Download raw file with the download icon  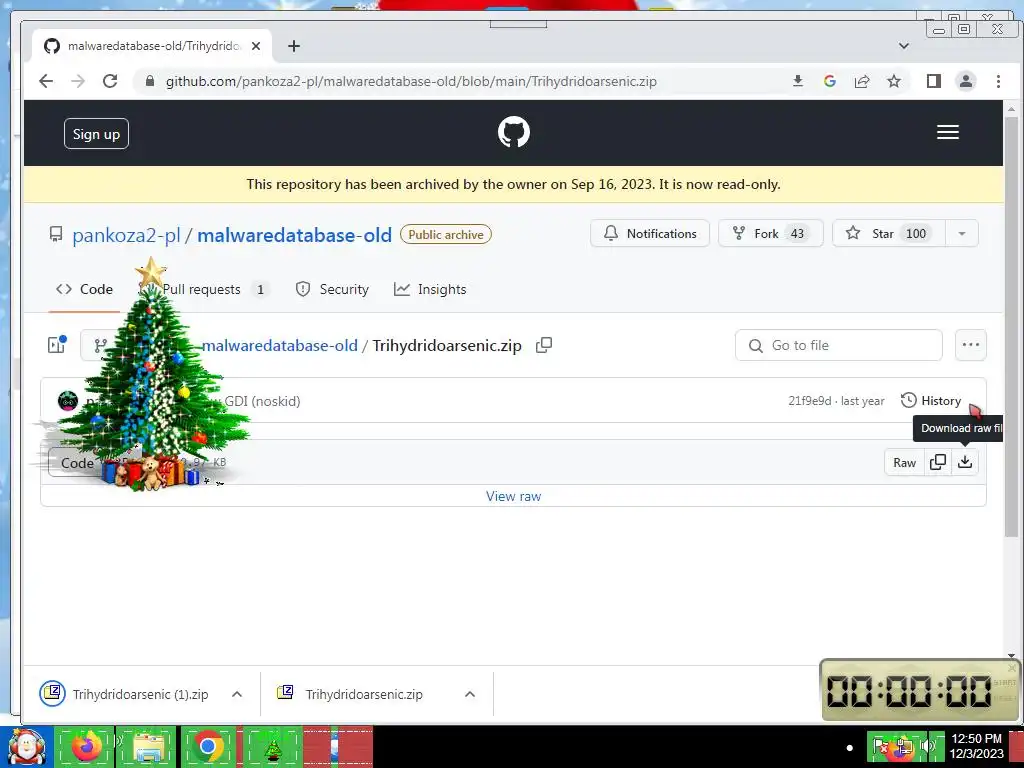(x=965, y=462)
